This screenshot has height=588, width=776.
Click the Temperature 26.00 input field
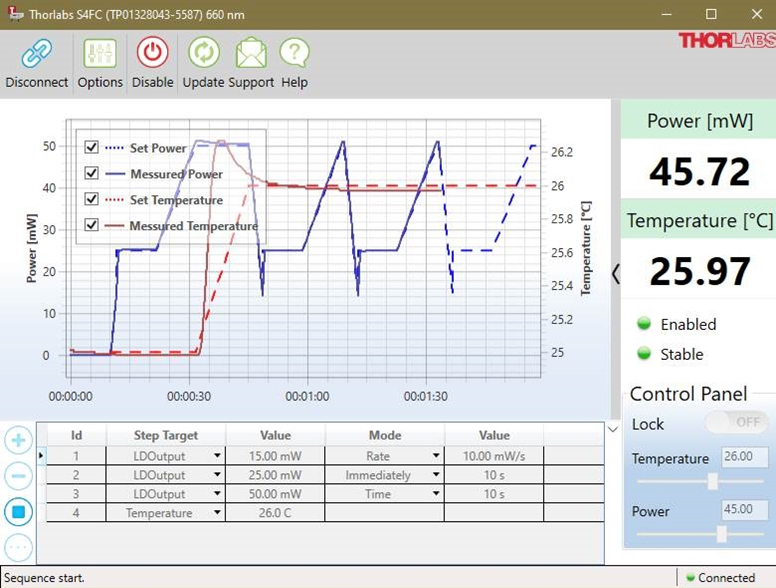[x=745, y=457]
